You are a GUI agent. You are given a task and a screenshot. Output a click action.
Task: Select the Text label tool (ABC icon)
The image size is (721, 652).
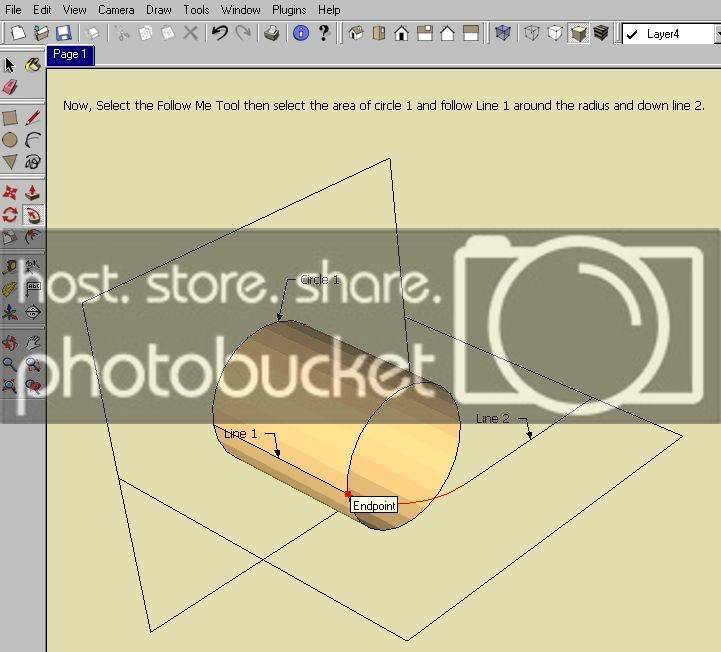(32, 289)
